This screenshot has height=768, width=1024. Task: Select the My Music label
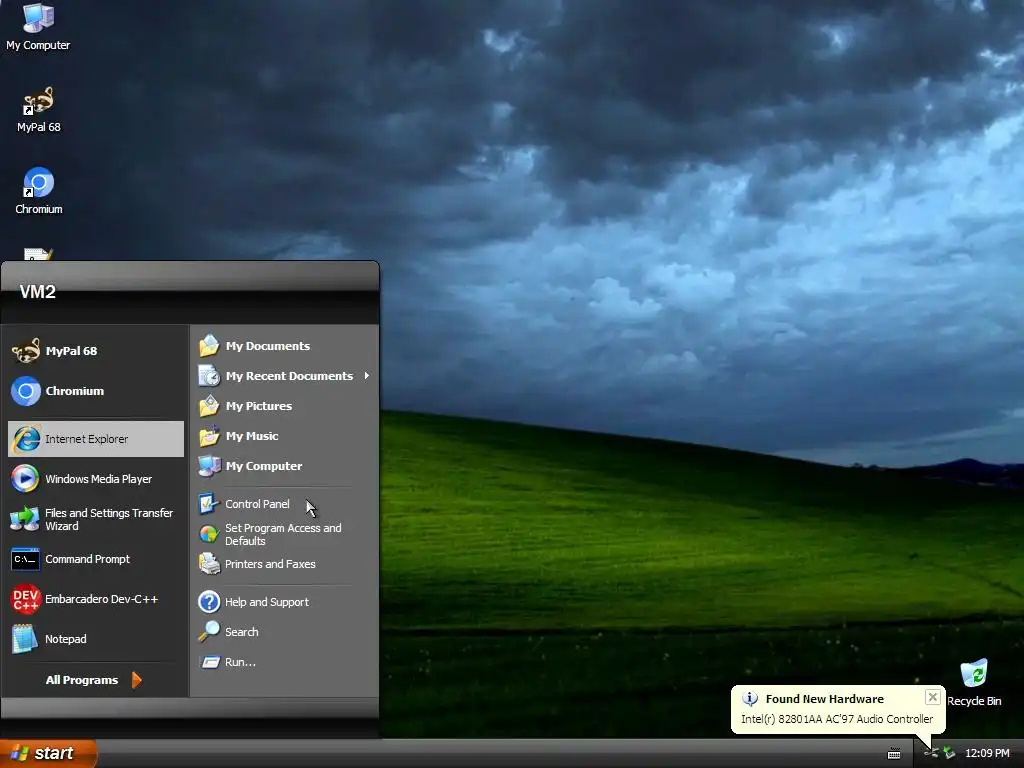click(x=252, y=436)
